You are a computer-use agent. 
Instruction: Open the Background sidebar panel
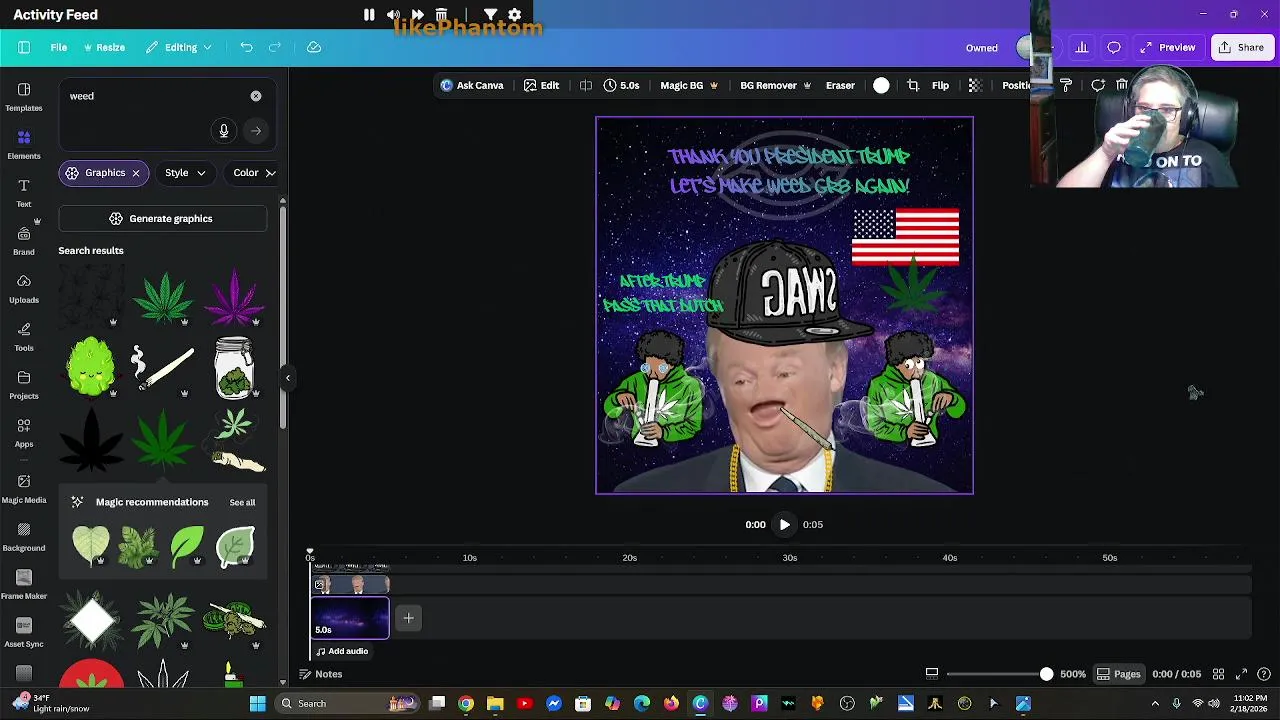[24, 537]
